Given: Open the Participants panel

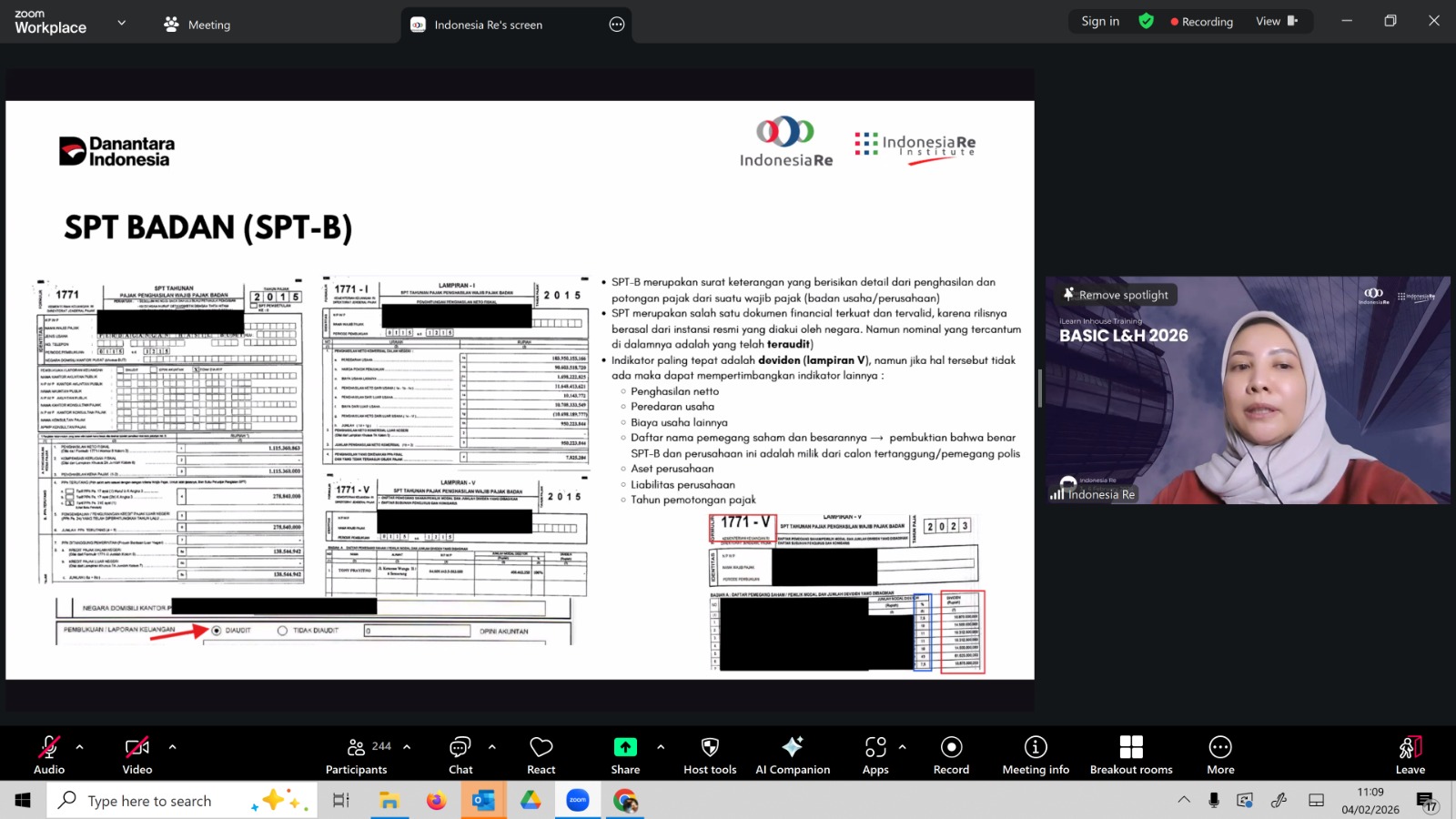Looking at the screenshot, I should [x=356, y=755].
